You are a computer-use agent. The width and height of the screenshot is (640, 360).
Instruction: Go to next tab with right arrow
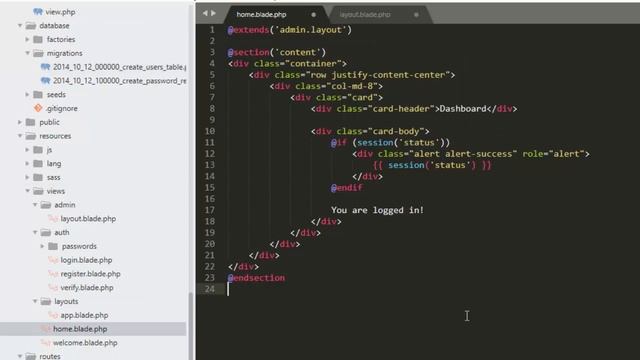click(x=213, y=13)
